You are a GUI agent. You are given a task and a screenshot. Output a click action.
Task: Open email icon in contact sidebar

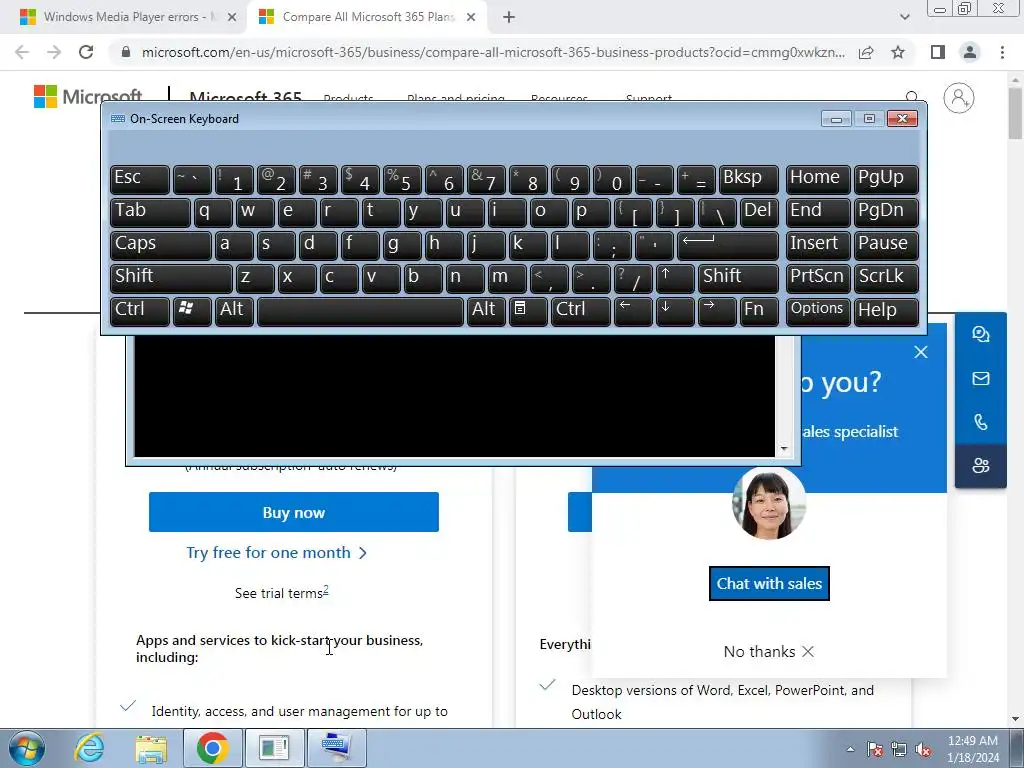981,378
